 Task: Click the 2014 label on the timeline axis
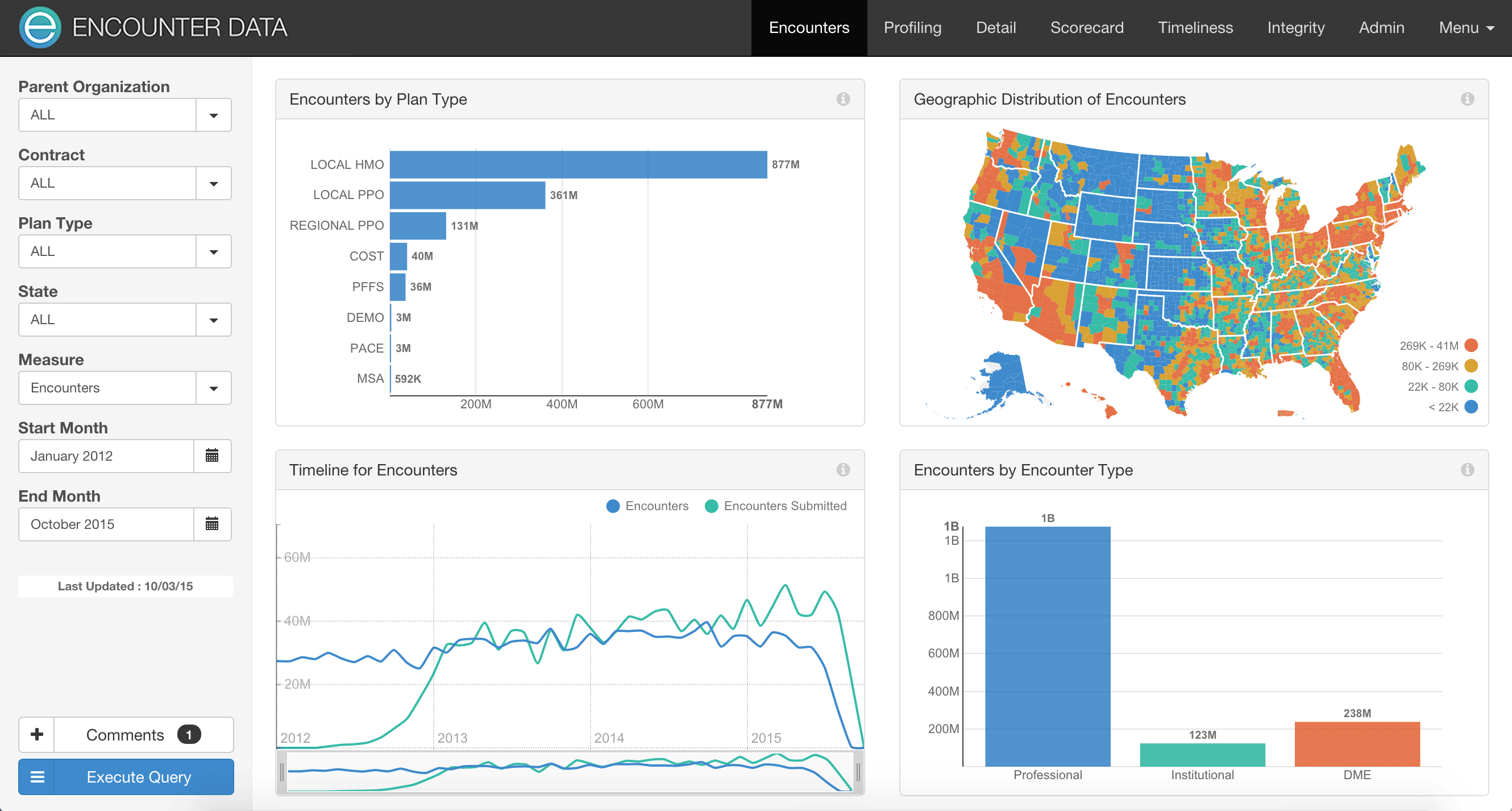pyautogui.click(x=609, y=738)
